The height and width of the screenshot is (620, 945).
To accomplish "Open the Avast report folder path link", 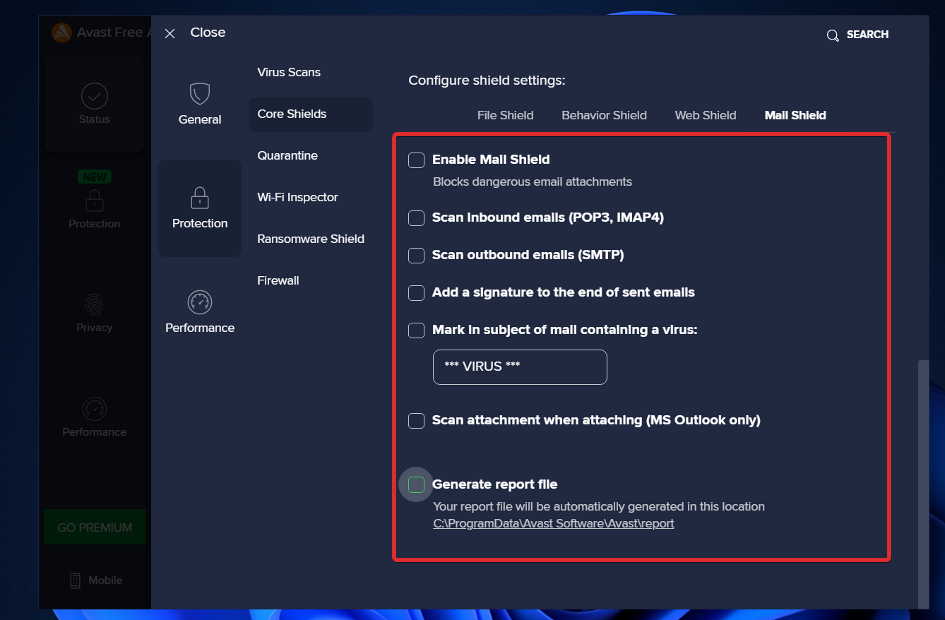I will pos(553,524).
